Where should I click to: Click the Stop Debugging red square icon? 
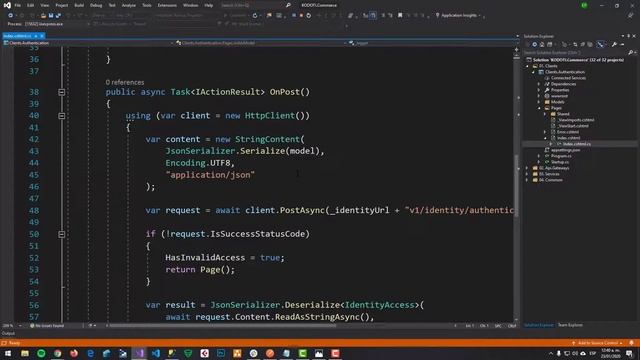pyautogui.click(x=301, y=16)
